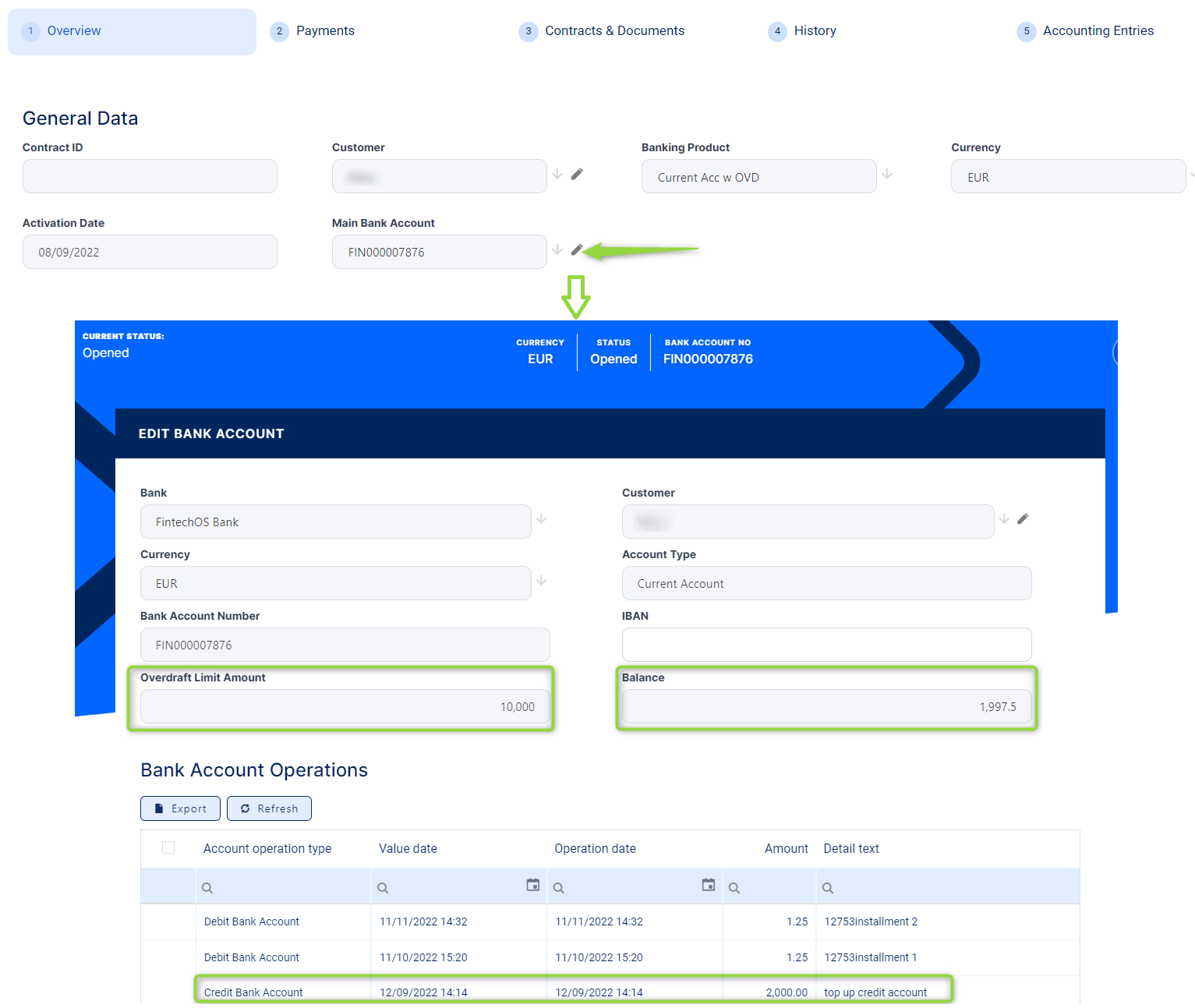Toggle select-all checkbox in operations table header
1195x1008 pixels.
pyautogui.click(x=168, y=847)
